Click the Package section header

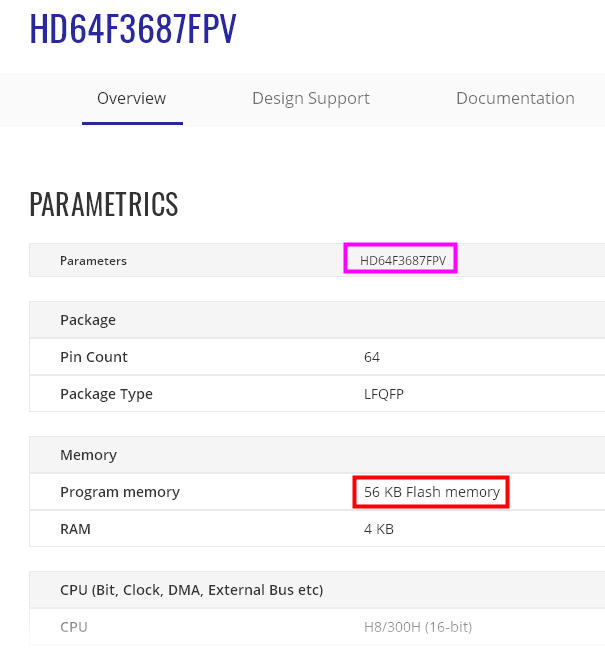[x=88, y=320]
